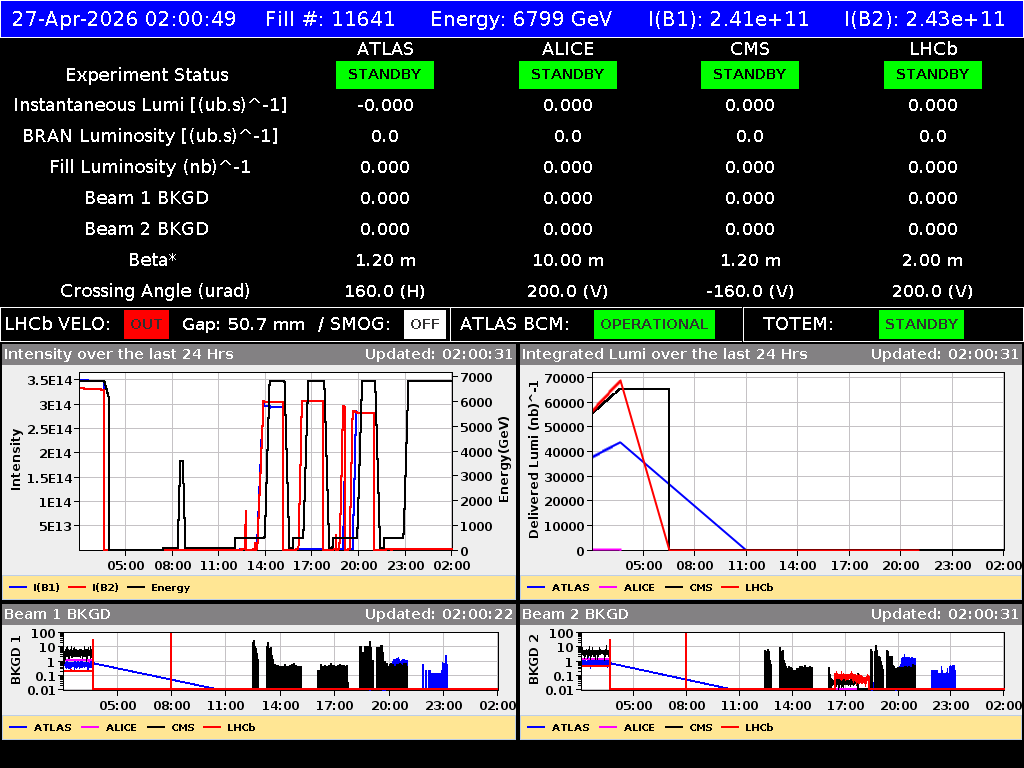
Task: Click the CMS column header
Action: 750,49
